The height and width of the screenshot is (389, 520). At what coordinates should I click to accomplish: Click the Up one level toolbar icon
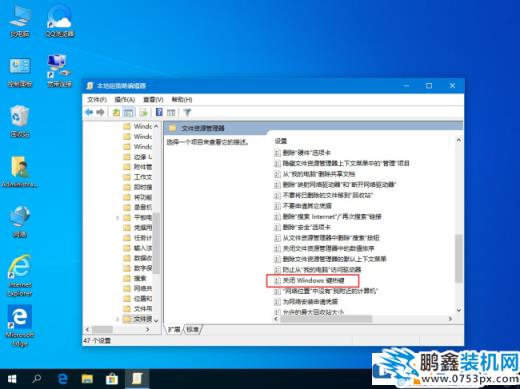(116, 112)
